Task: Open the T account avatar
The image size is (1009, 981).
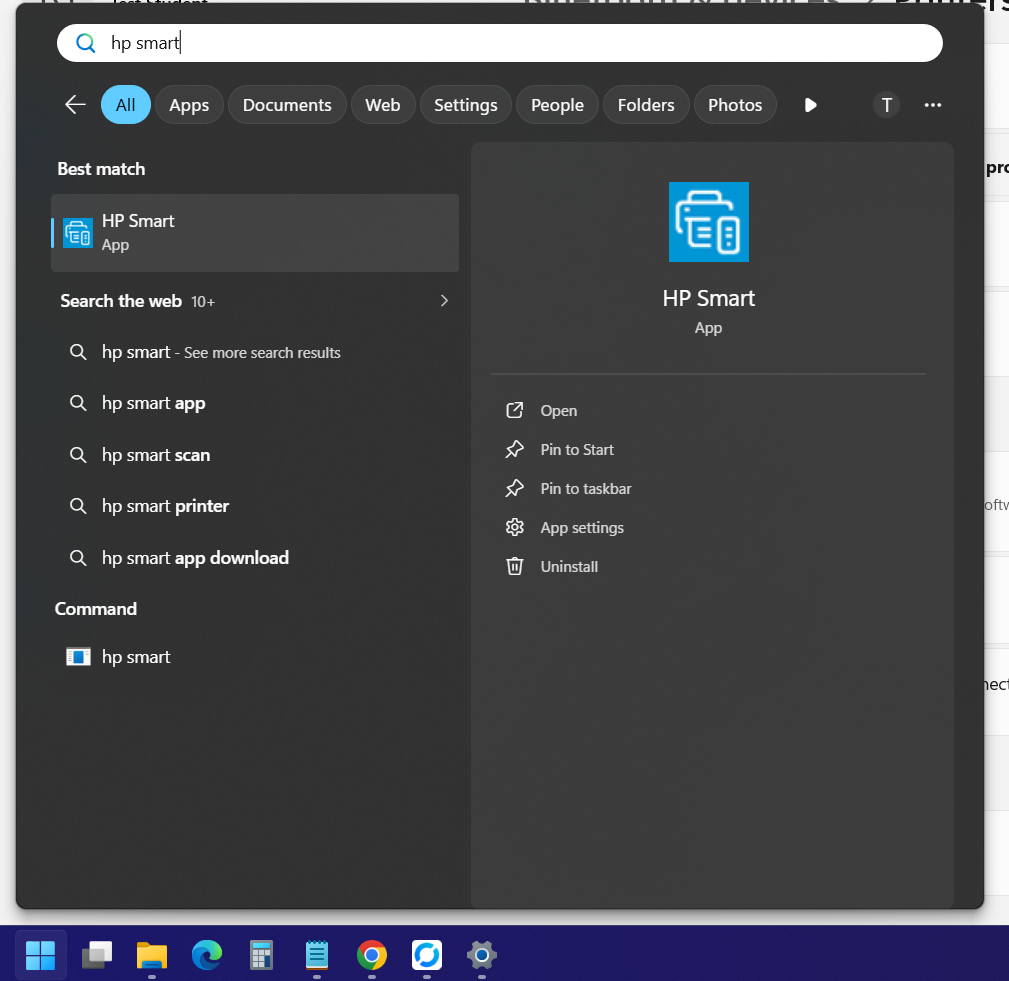Action: coord(886,105)
